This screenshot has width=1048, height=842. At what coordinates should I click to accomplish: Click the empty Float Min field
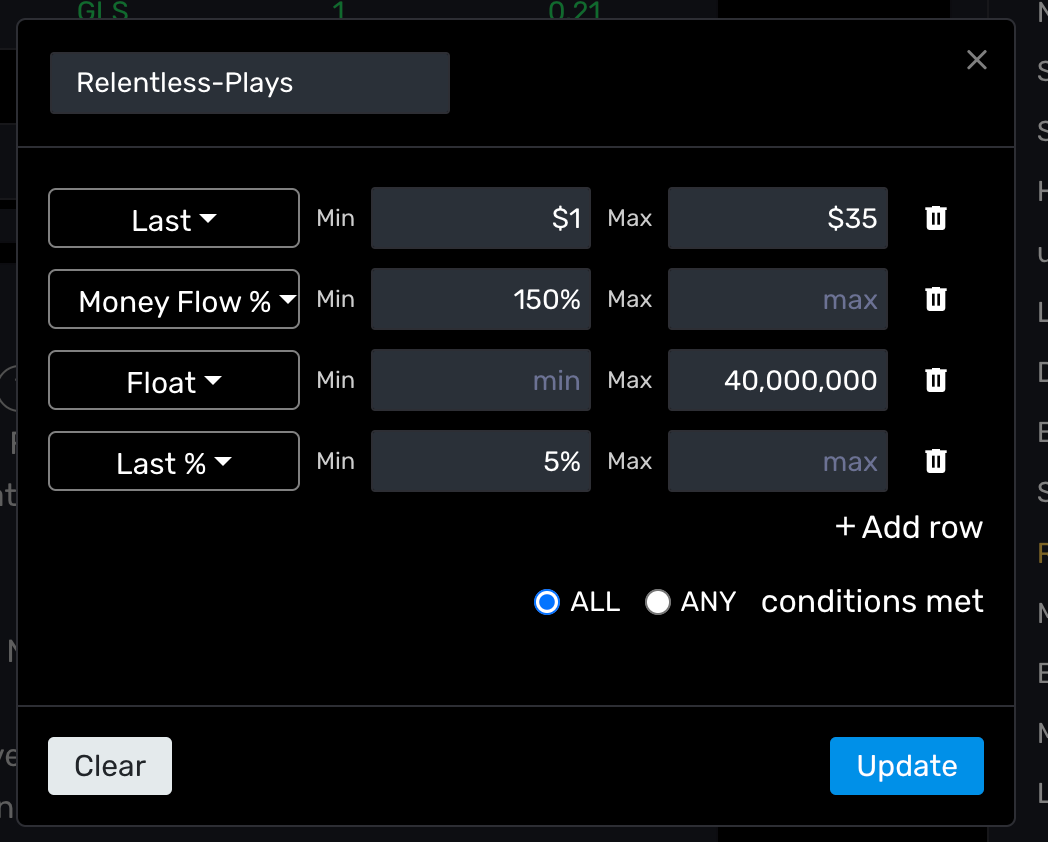point(481,380)
